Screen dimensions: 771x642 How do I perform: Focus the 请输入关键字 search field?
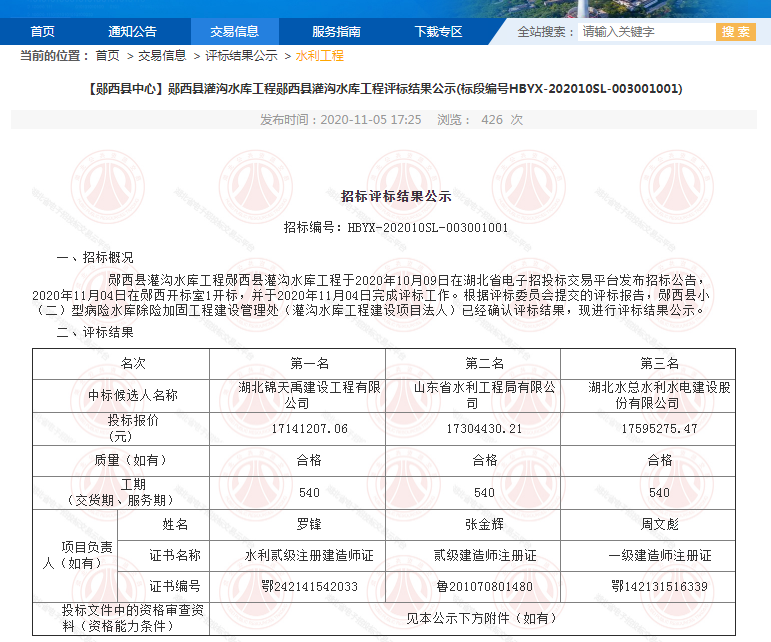645,32
